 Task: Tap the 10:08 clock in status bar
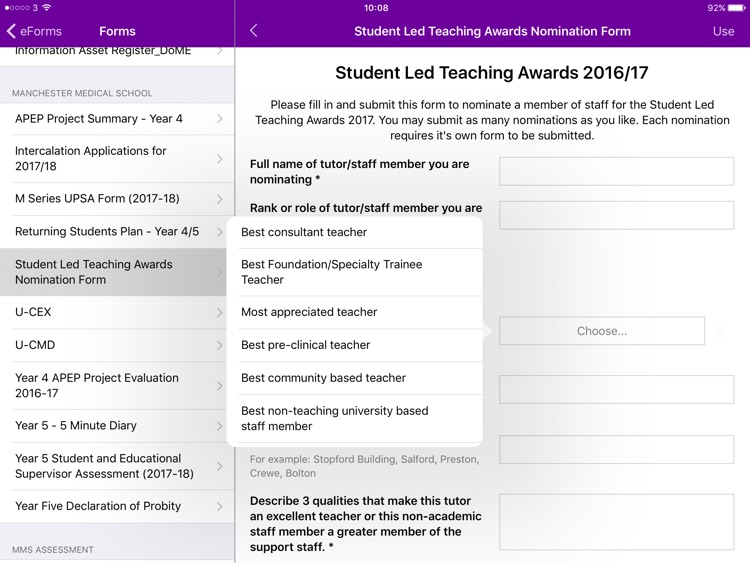click(376, 8)
